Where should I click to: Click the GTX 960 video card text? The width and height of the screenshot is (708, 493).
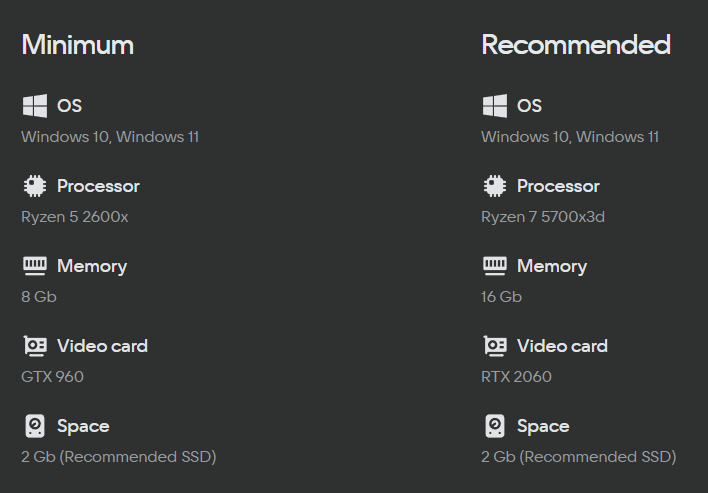pyautogui.click(x=52, y=377)
